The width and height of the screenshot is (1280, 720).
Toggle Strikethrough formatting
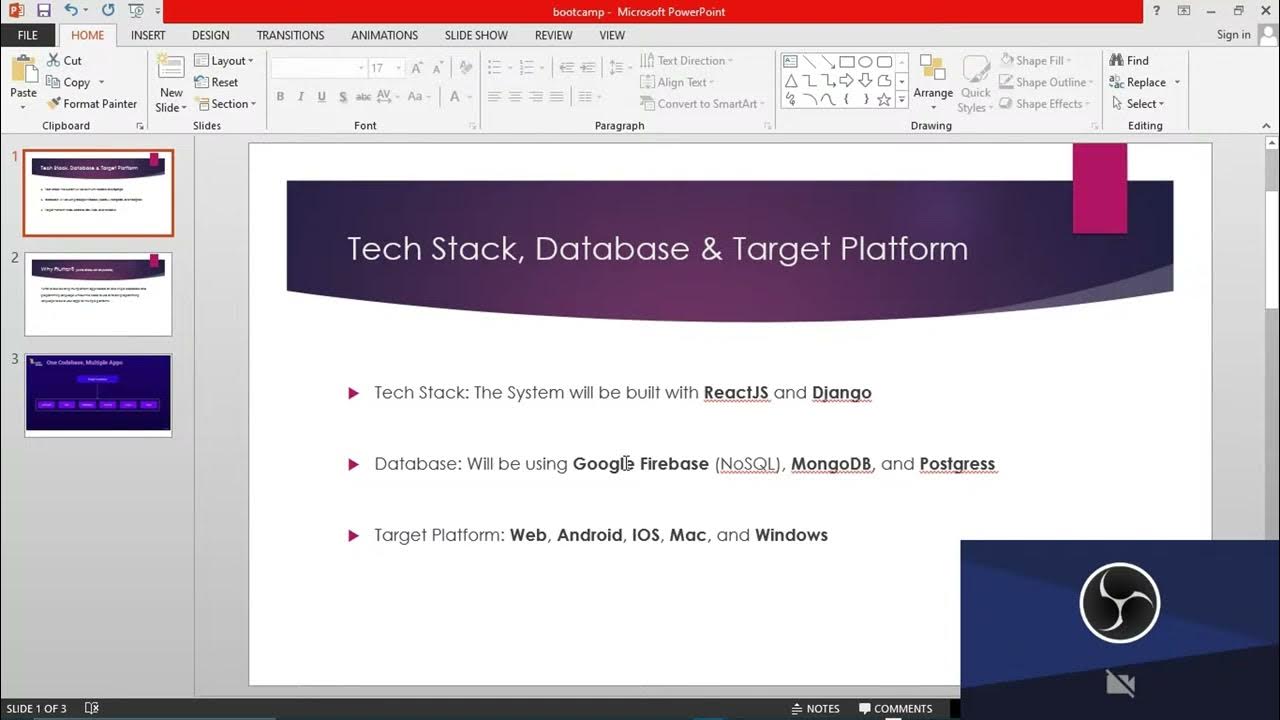[x=364, y=97]
